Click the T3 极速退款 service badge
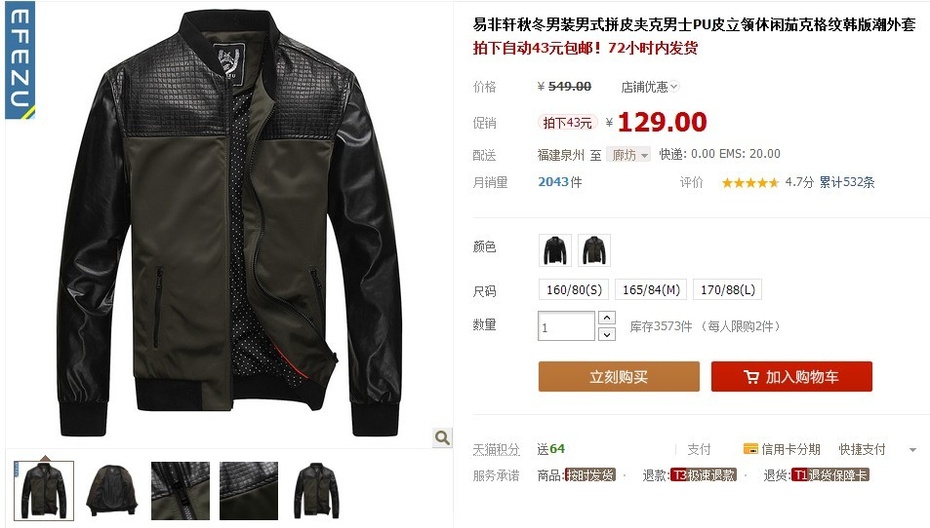 click(703, 475)
